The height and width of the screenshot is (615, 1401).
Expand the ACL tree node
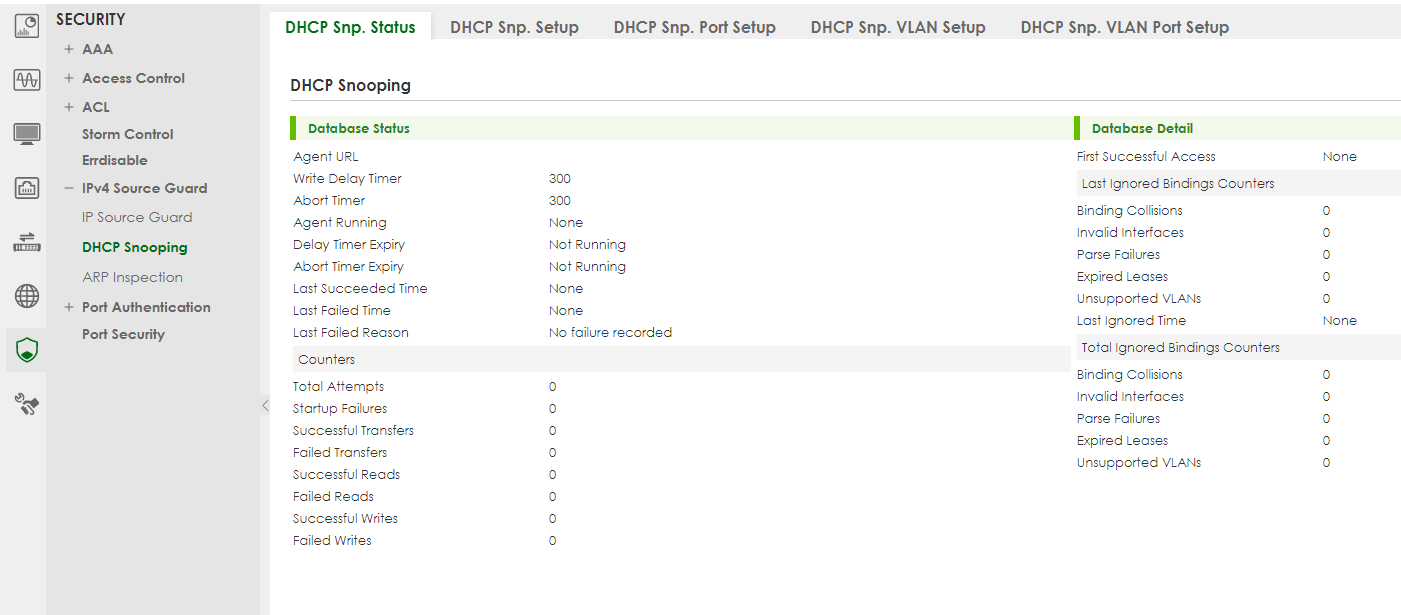pyautogui.click(x=69, y=107)
